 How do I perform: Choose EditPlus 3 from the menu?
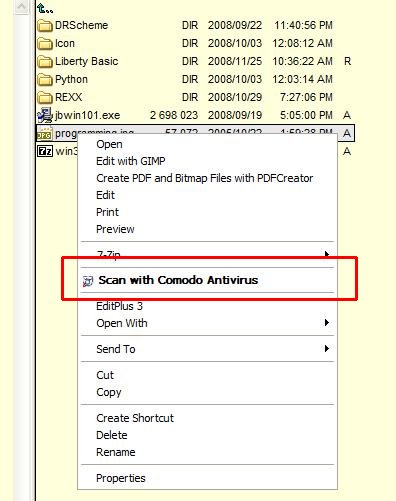point(119,306)
